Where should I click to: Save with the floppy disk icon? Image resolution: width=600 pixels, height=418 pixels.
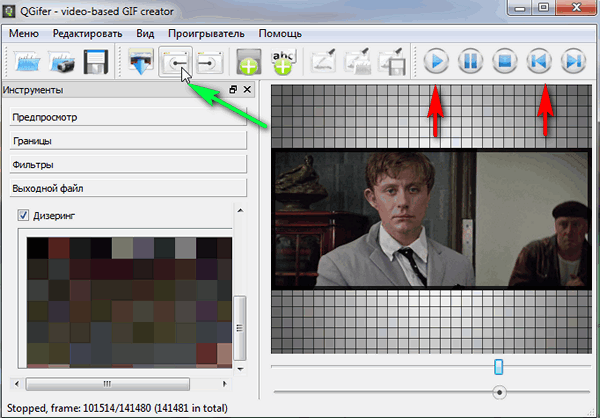tap(96, 62)
